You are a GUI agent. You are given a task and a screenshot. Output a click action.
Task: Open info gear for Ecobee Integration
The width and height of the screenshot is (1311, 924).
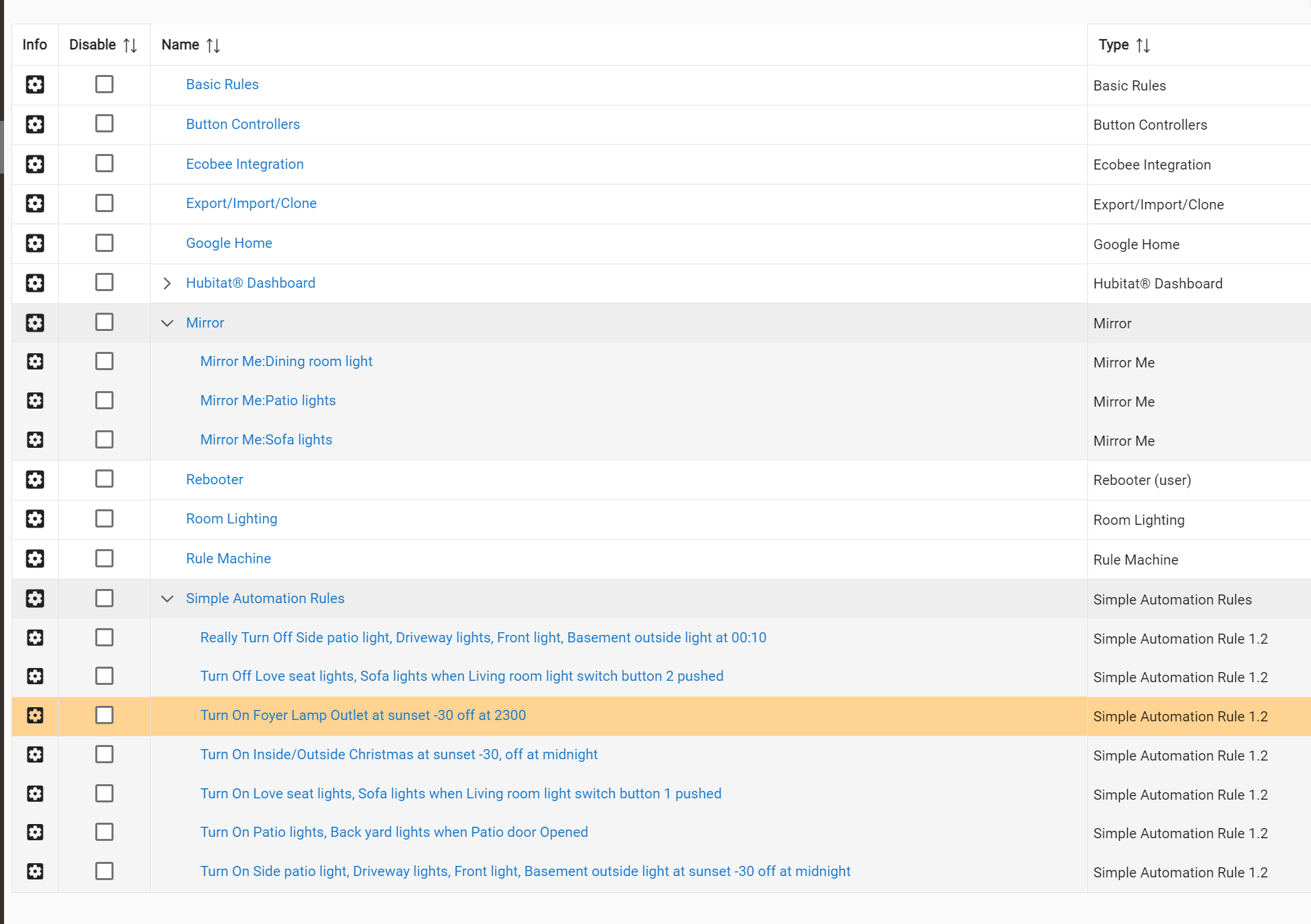click(35, 164)
